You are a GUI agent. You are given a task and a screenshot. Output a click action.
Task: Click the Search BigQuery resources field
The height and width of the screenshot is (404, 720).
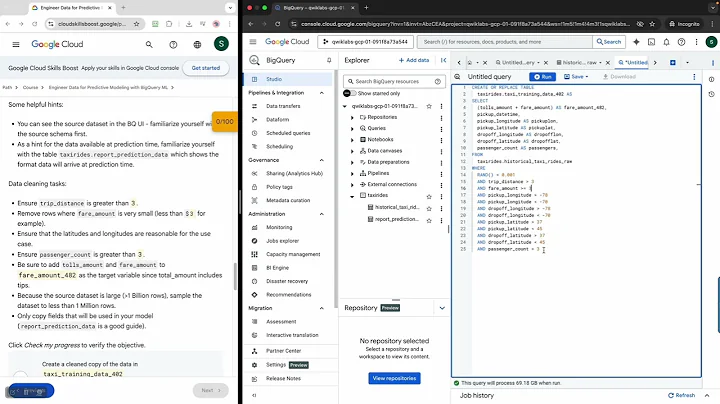(394, 81)
